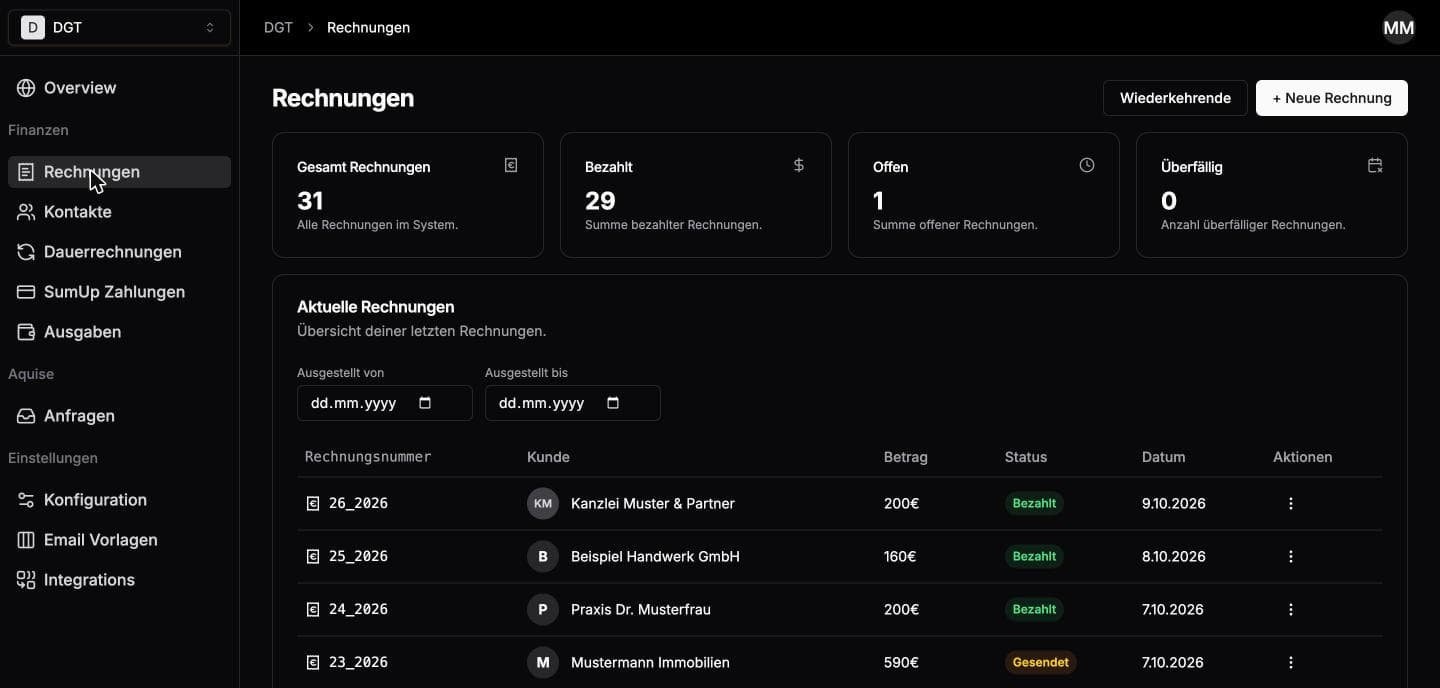Open Dauerrechnungen in the sidebar
The image size is (1440, 688).
click(x=119, y=252)
